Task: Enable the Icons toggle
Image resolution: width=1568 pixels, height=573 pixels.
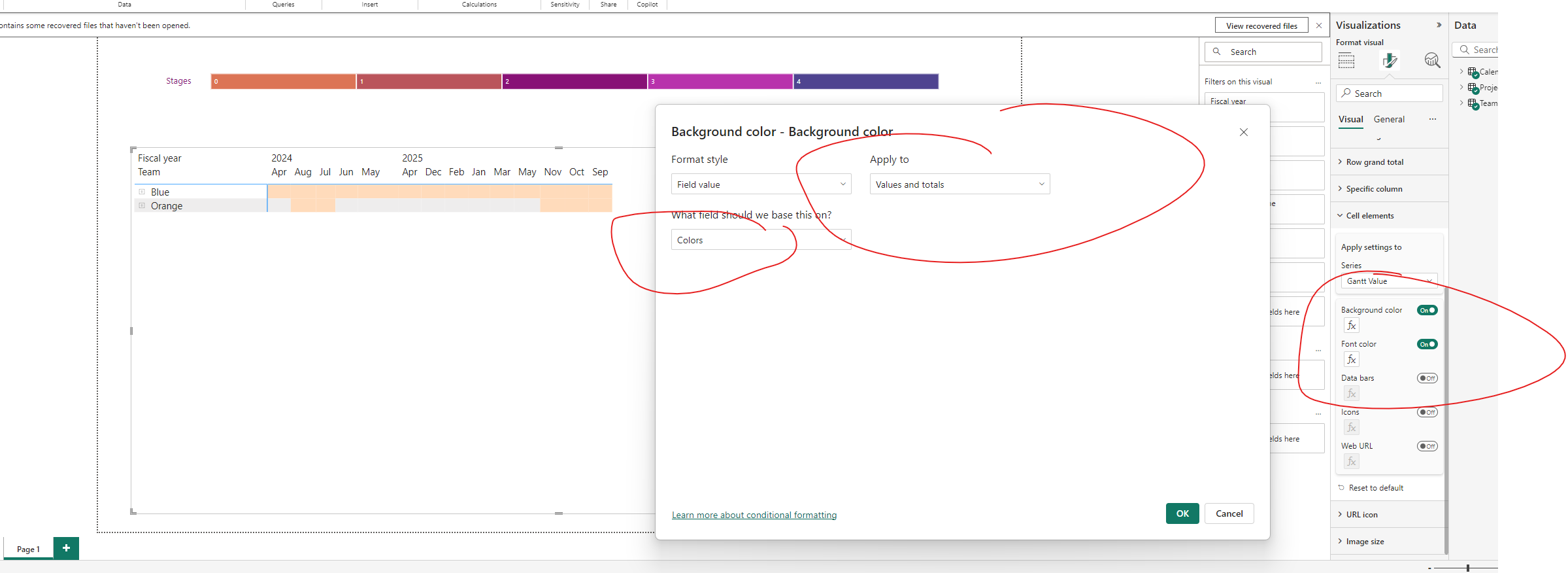Action: coord(1427,412)
